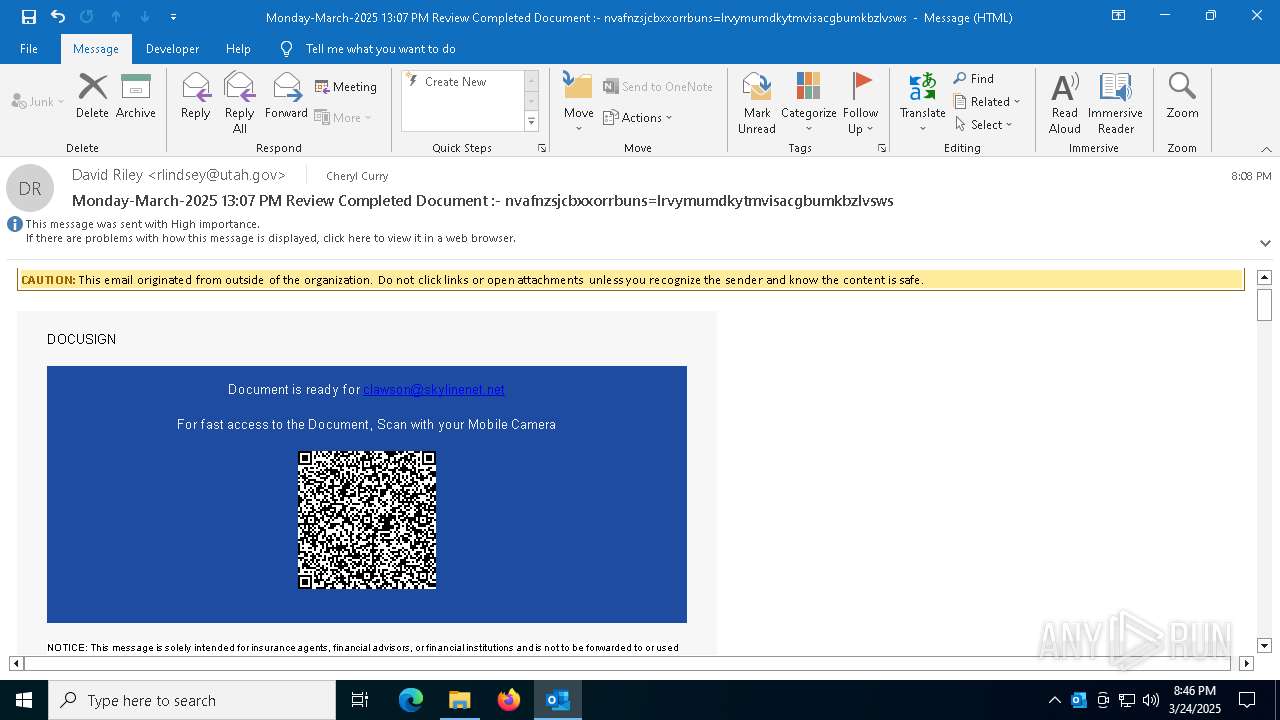Click Tell me what you want to do
Screen dimensions: 1280x720
(380, 49)
